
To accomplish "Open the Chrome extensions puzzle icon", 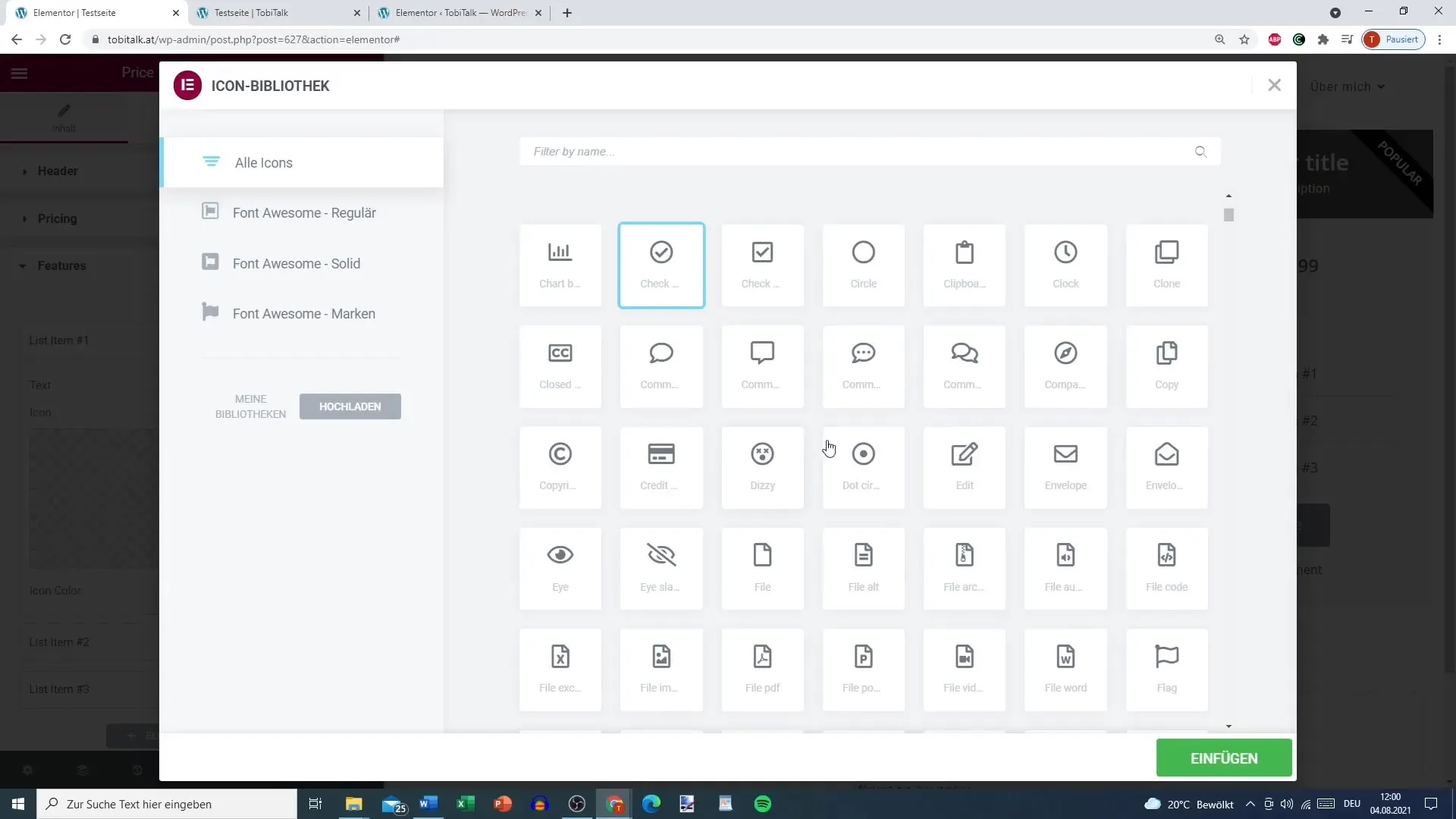I will point(1323,39).
